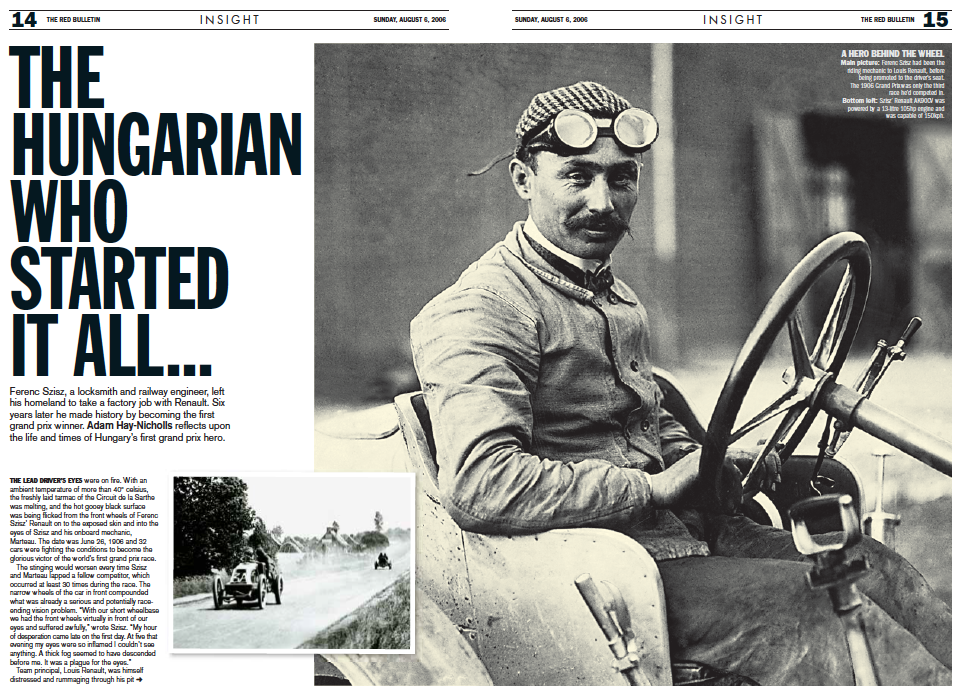Image resolution: width=959 pixels, height=692 pixels.
Task: Click the page number 15
Action: coord(935,19)
